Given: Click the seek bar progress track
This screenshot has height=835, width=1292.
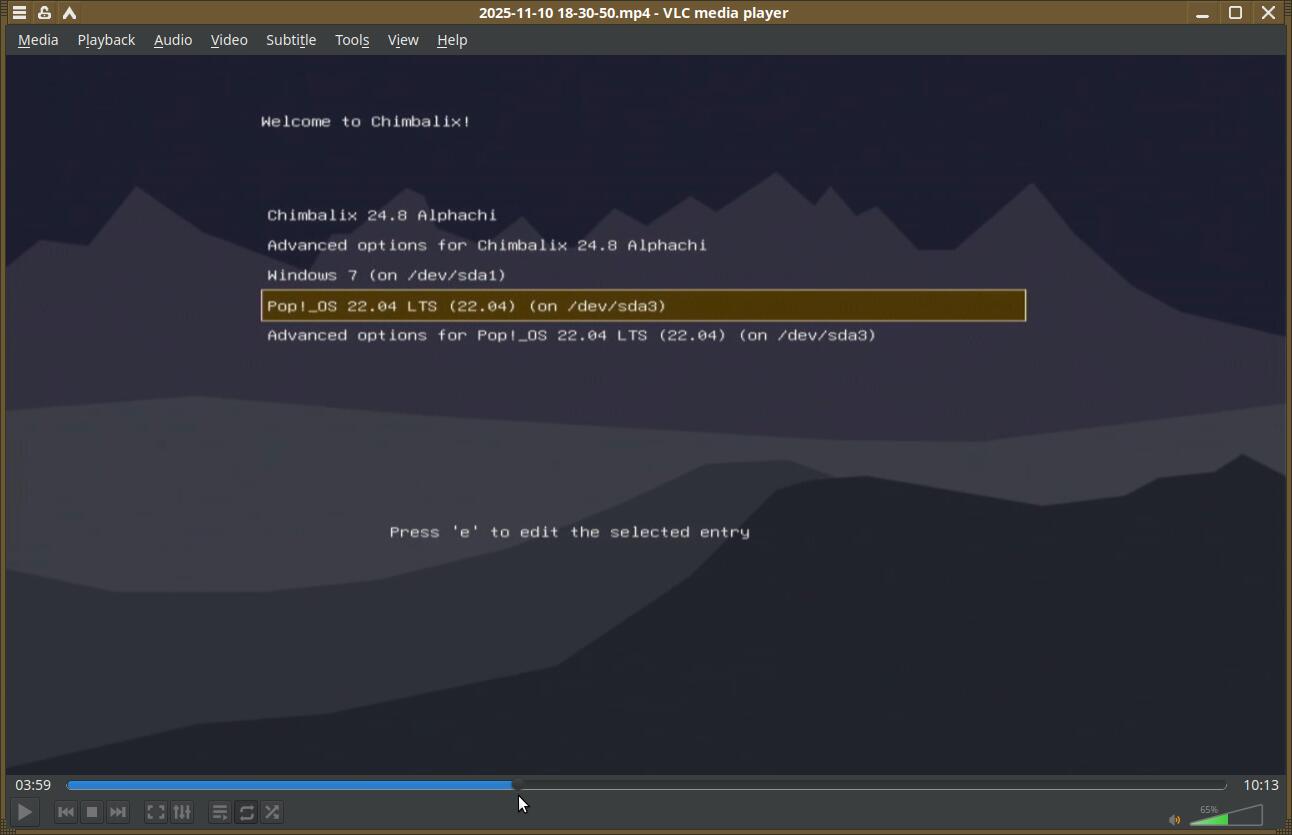Looking at the screenshot, I should point(646,785).
